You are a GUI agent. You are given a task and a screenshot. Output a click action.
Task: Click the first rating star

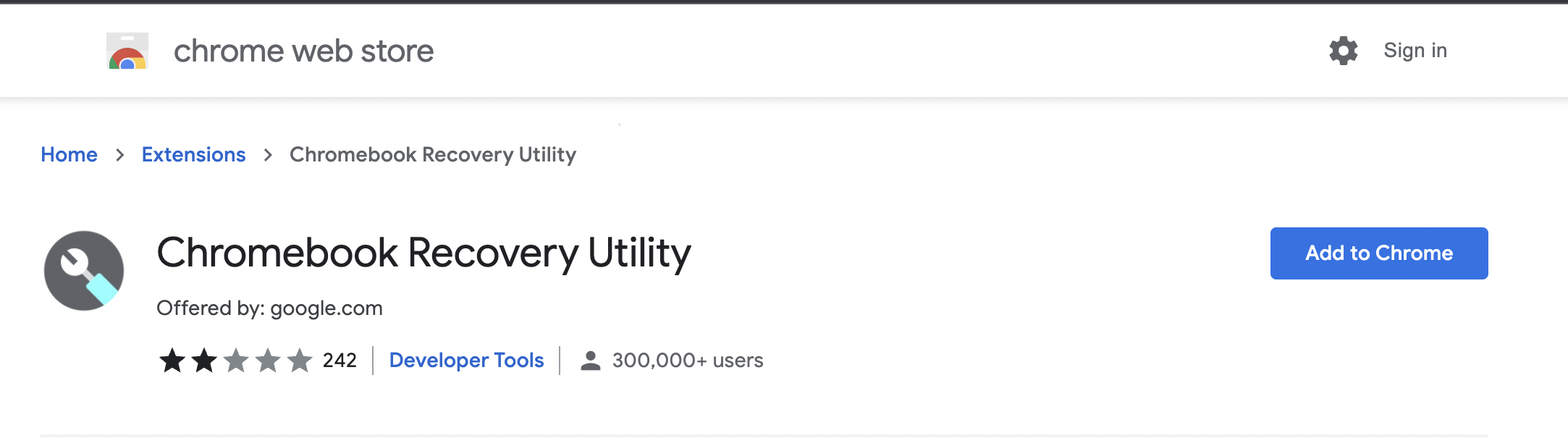(x=172, y=360)
